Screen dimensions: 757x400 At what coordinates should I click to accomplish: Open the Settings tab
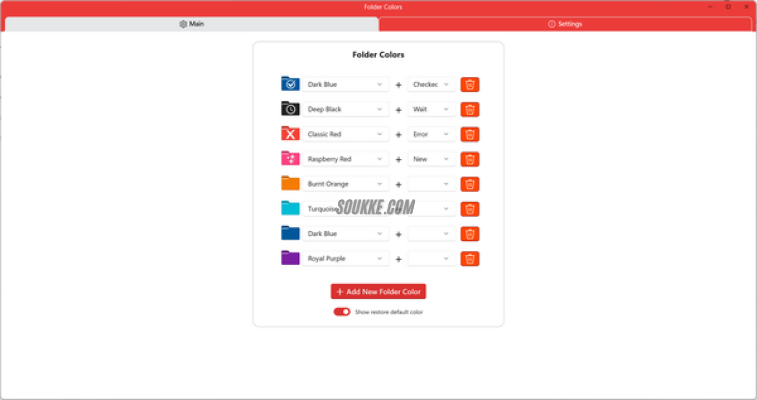565,24
